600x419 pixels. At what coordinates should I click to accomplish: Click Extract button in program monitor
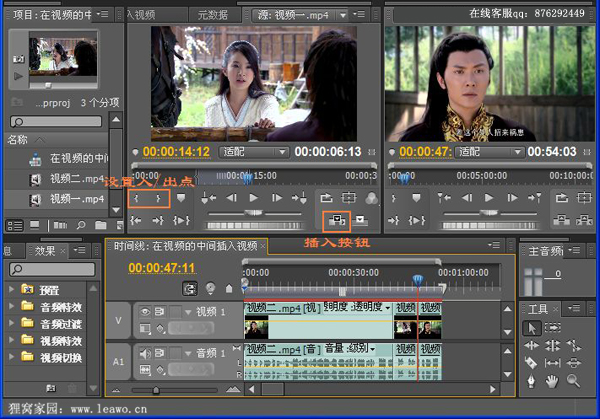click(x=584, y=220)
